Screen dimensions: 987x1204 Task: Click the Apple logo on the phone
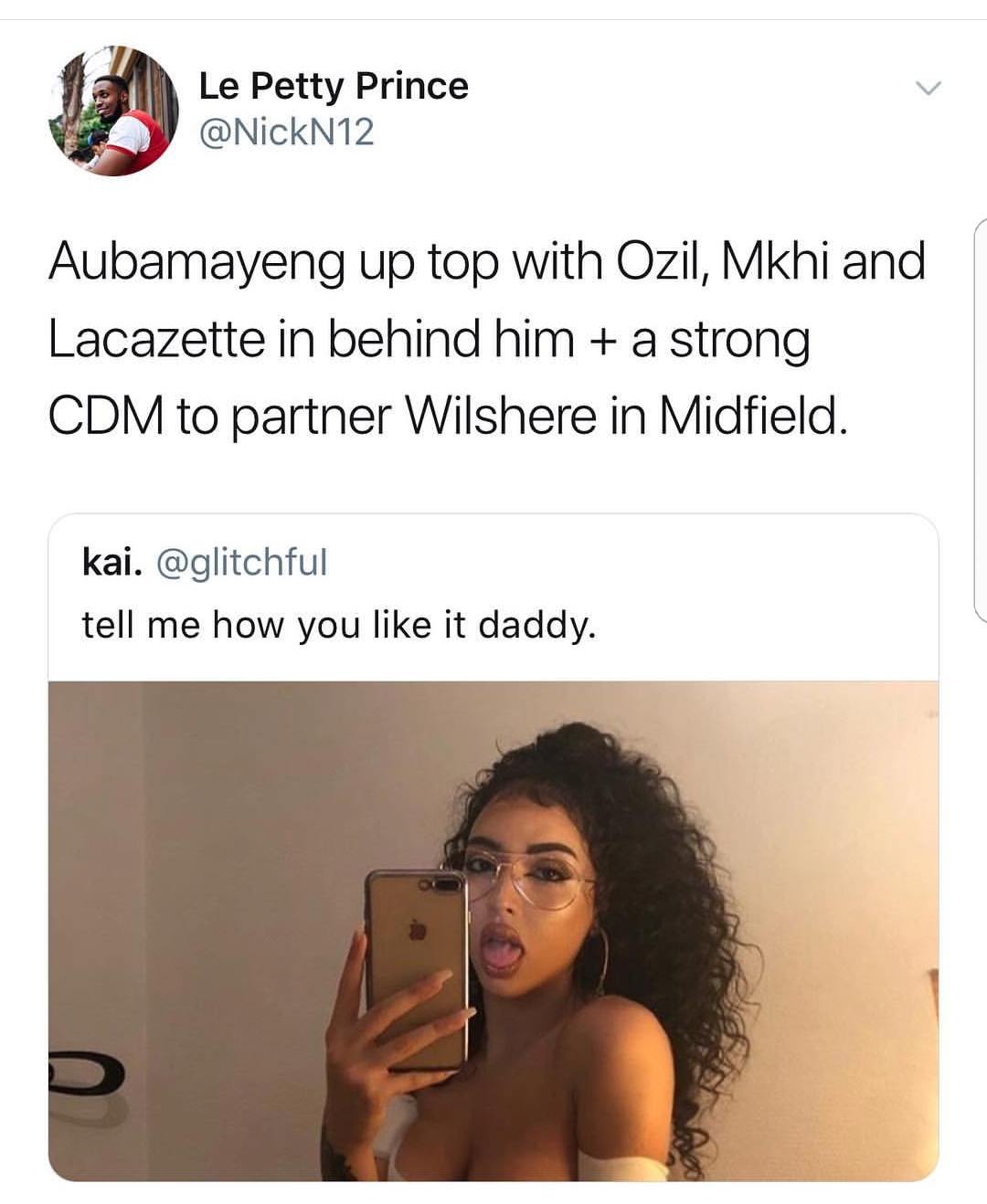tap(418, 929)
